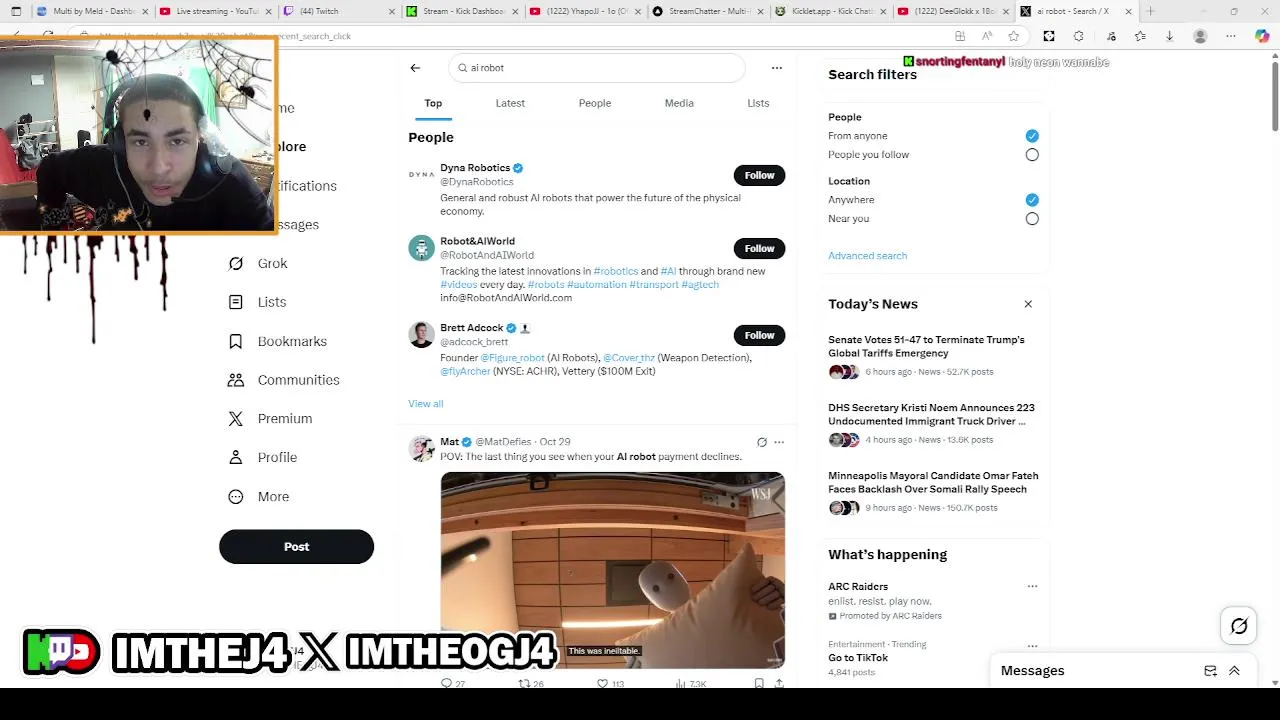
Task: Open the Bookmarks sidebar icon
Action: click(x=236, y=341)
